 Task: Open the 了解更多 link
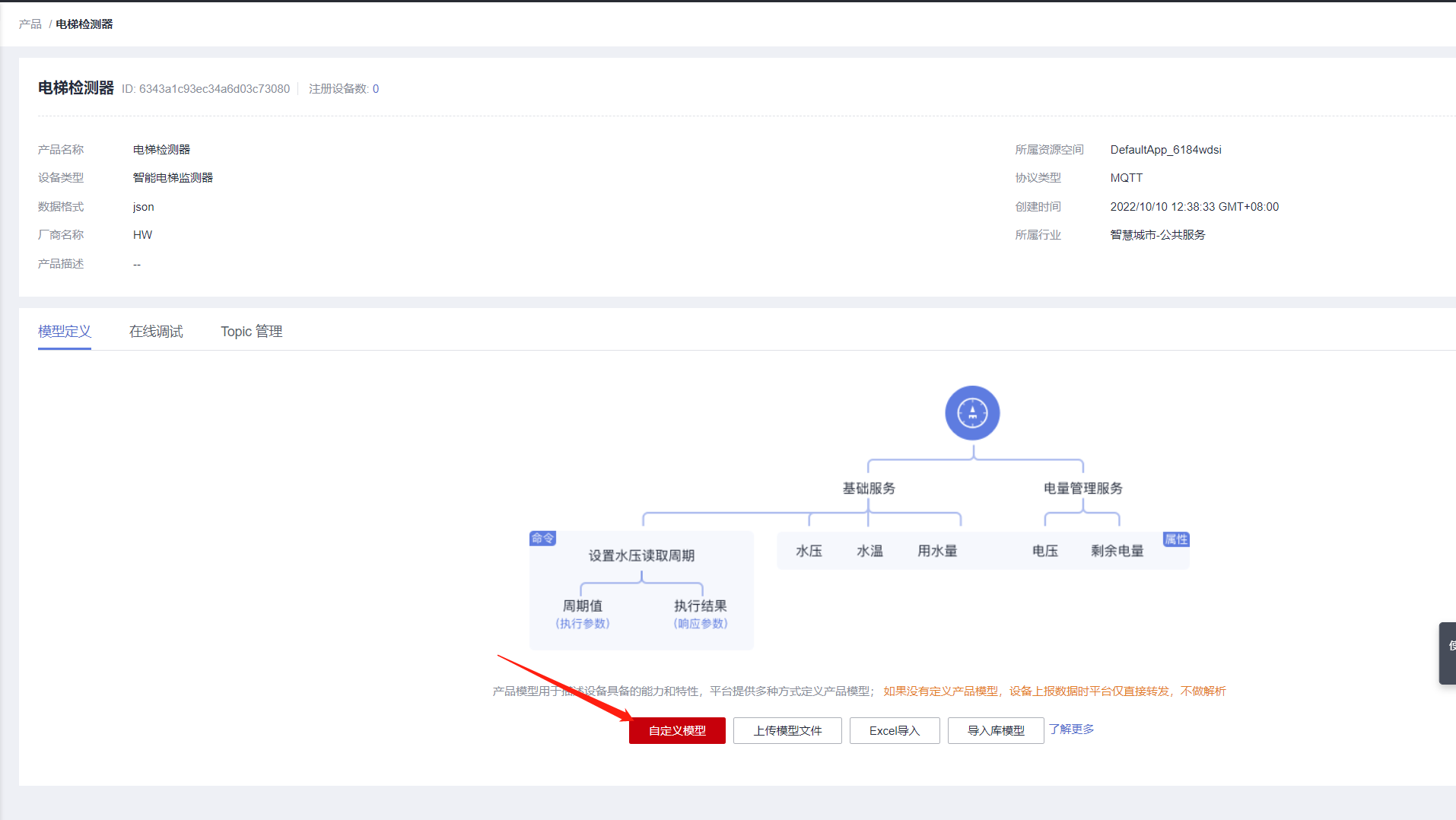[x=1071, y=729]
